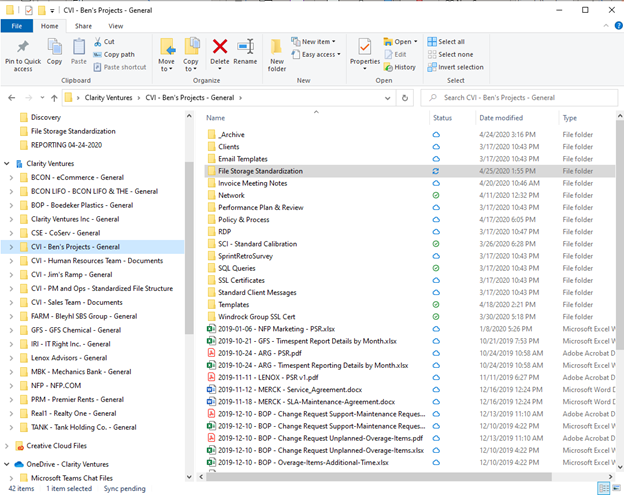Go back with the Back arrow
This screenshot has height=495, width=624.
[x=12, y=98]
